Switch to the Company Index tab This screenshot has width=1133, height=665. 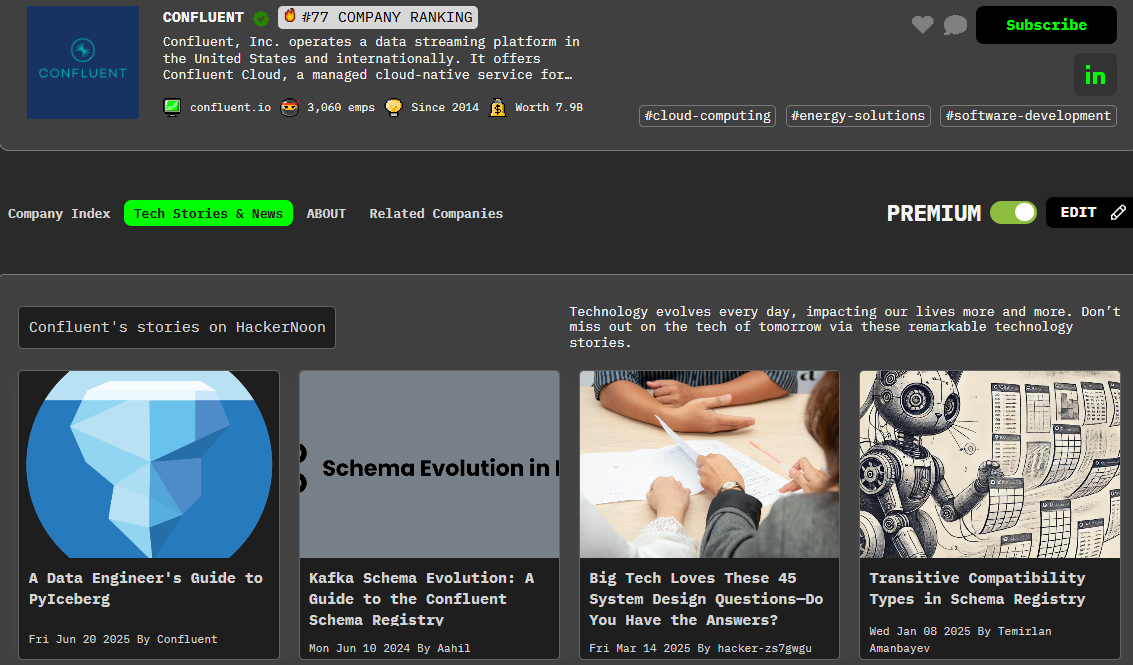(59, 213)
